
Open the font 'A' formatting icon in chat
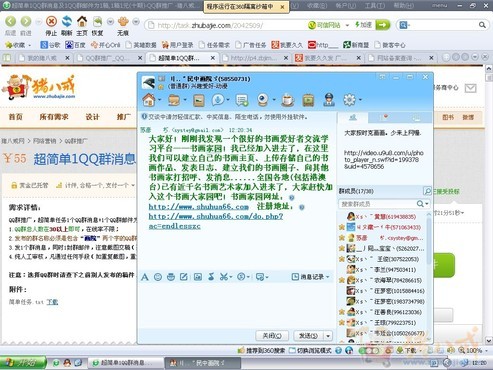tap(145, 277)
